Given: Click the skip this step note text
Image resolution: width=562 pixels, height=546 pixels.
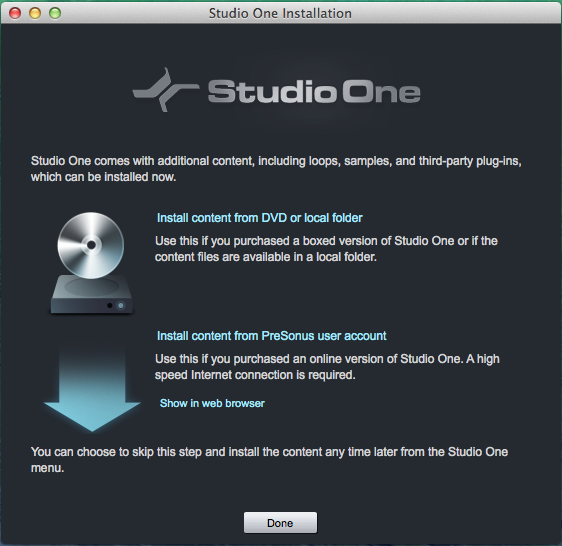Looking at the screenshot, I should click(269, 460).
